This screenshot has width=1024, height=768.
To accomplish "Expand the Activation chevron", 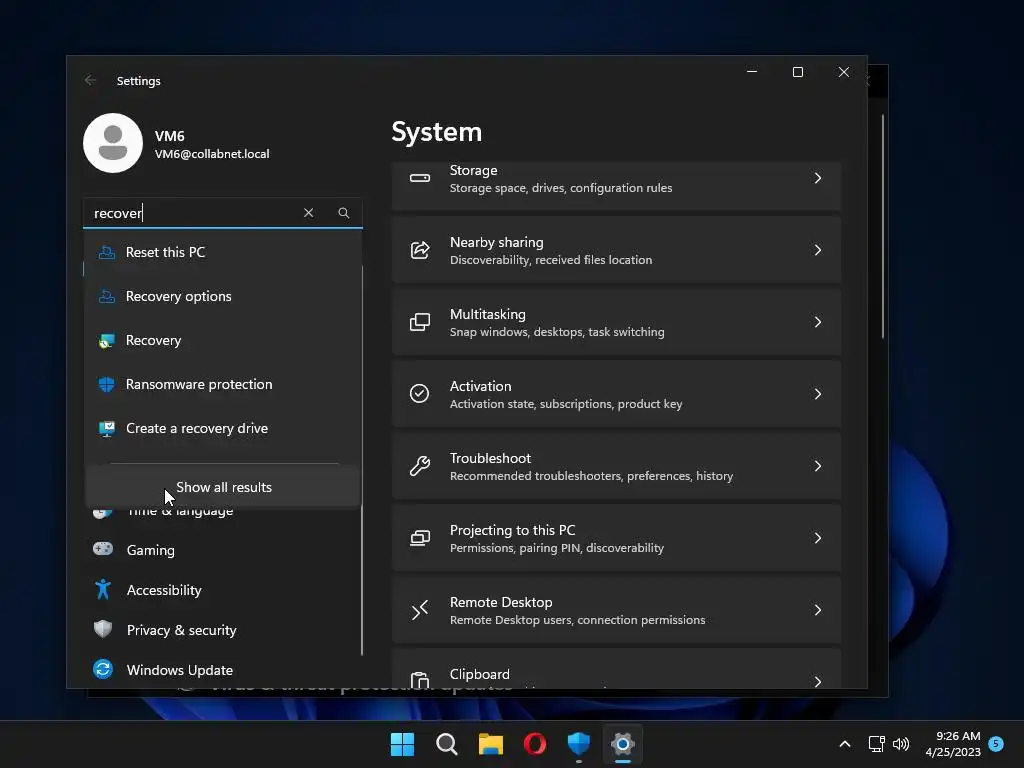I will coord(818,394).
